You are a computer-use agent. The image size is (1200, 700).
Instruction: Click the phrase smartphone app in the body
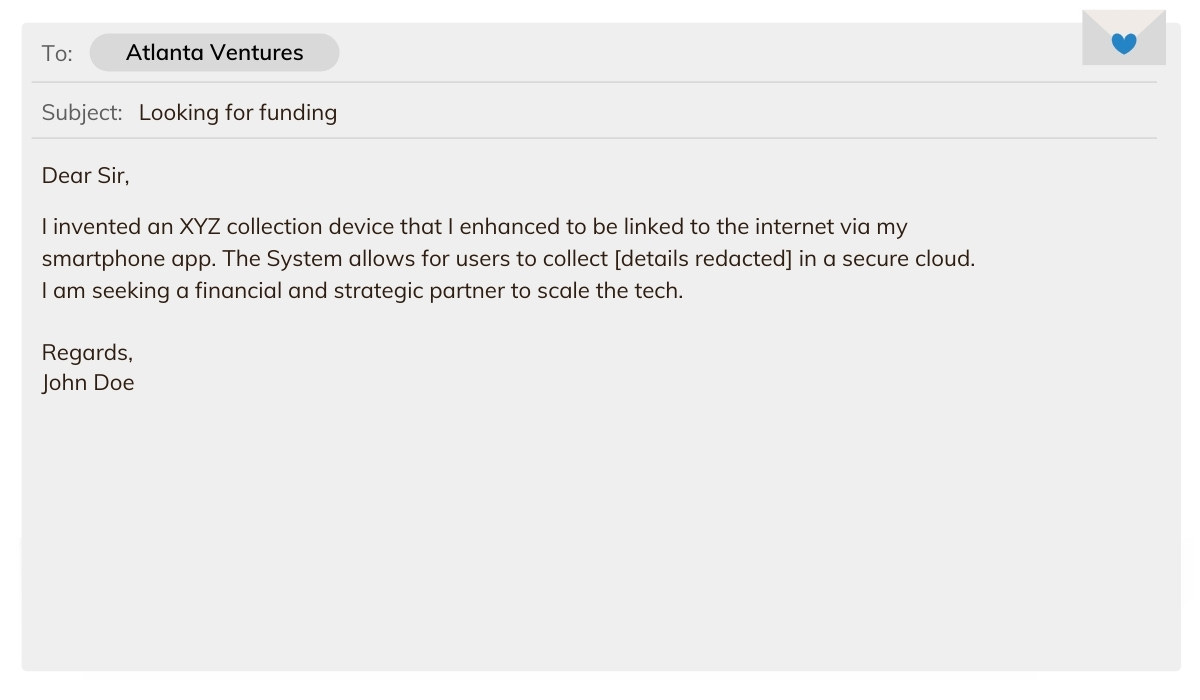[127, 259]
